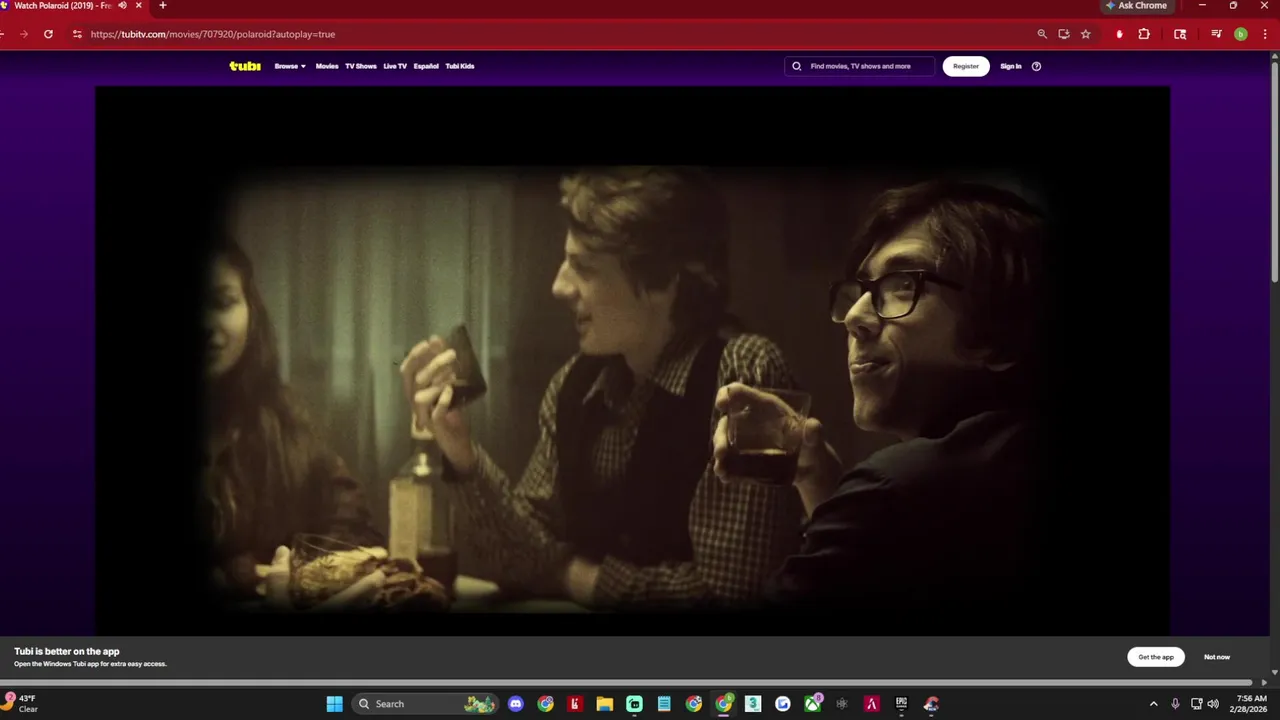Open the media controls music note icon
Screen dimensions: 1280x720
coord(1216,34)
